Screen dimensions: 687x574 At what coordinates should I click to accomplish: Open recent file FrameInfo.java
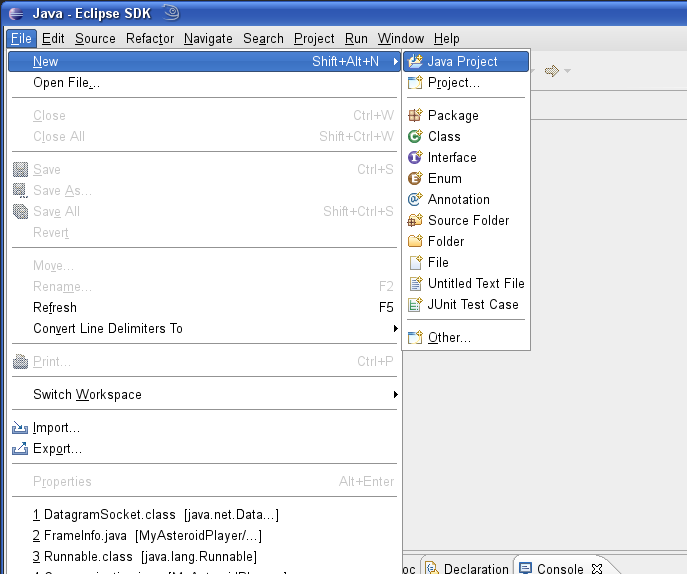[x=204, y=535]
